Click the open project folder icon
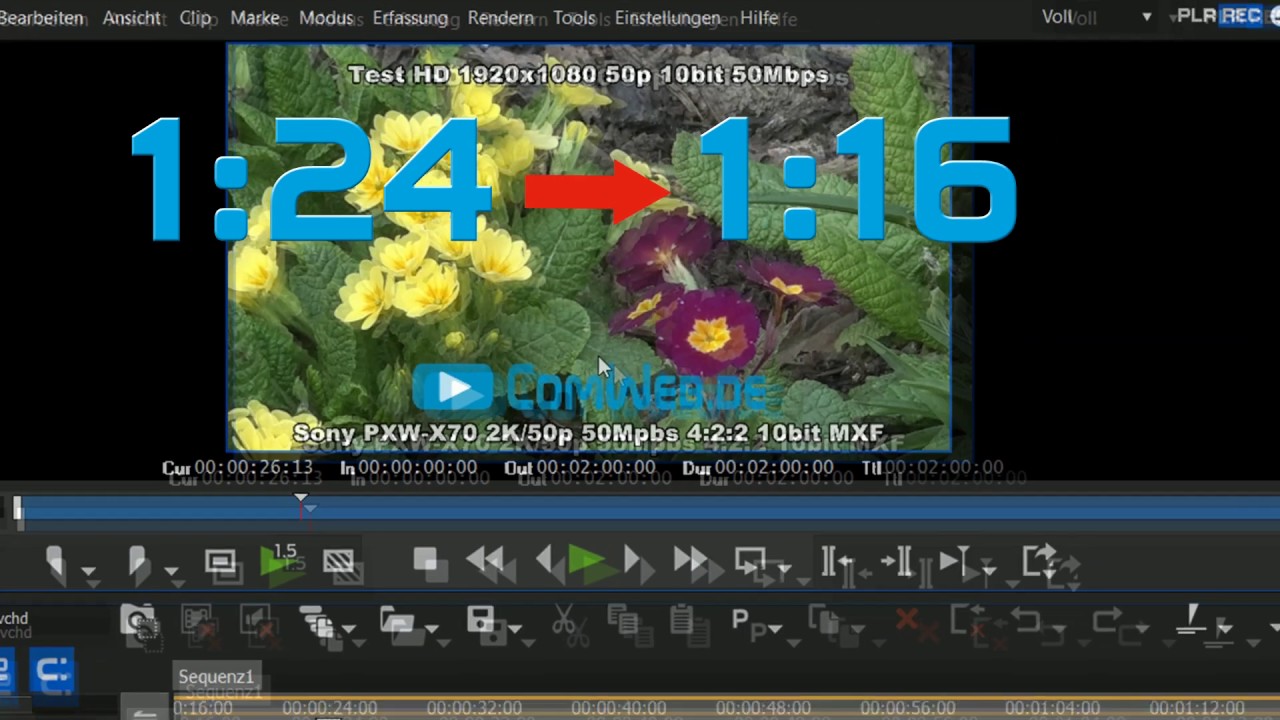The height and width of the screenshot is (720, 1280). [396, 621]
